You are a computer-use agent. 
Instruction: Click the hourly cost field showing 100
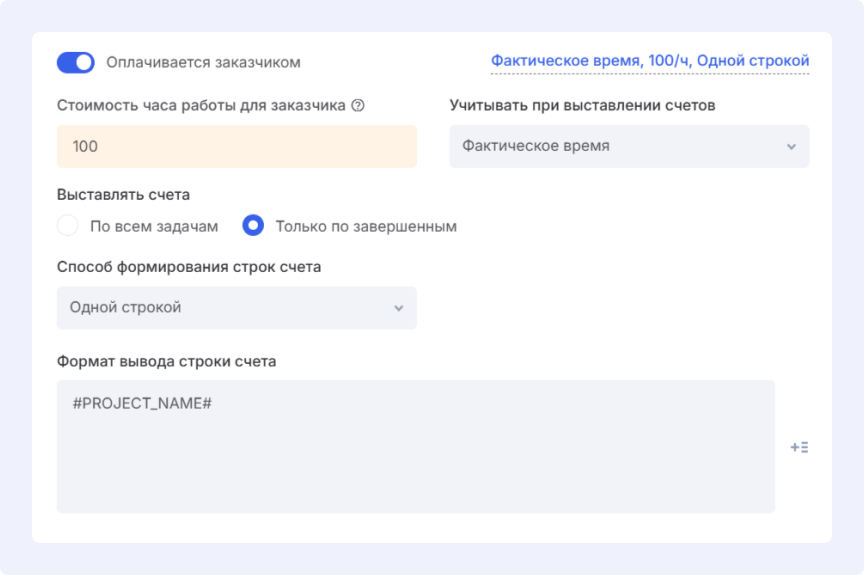236,146
